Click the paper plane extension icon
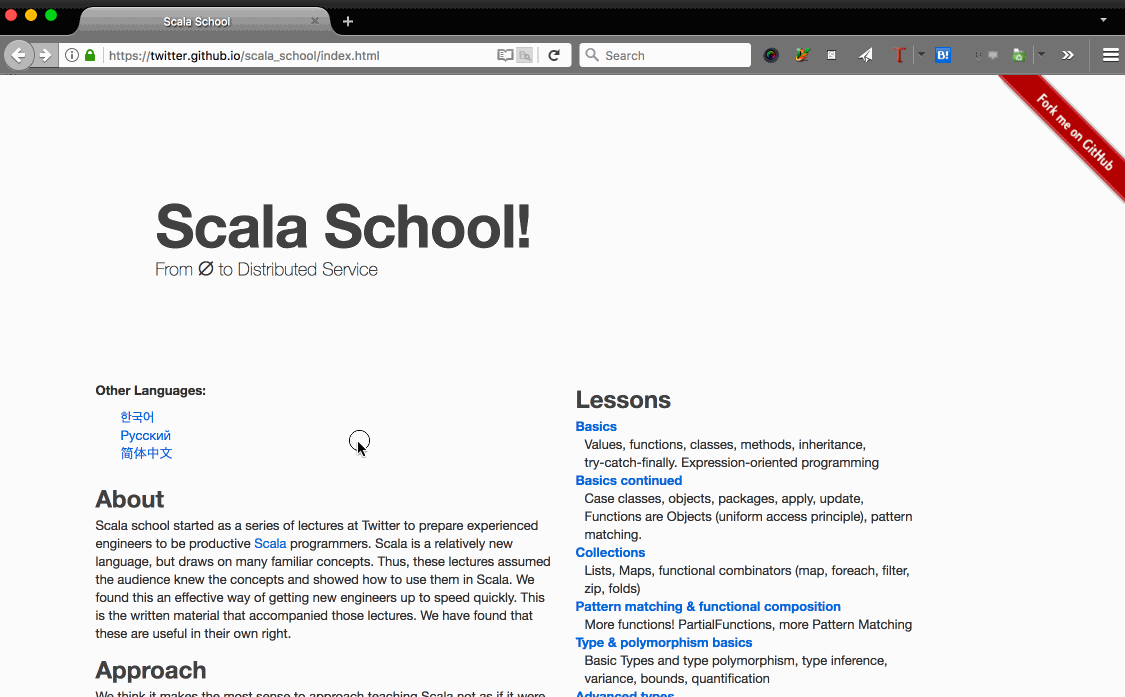Image resolution: width=1125 pixels, height=697 pixels. [x=866, y=55]
